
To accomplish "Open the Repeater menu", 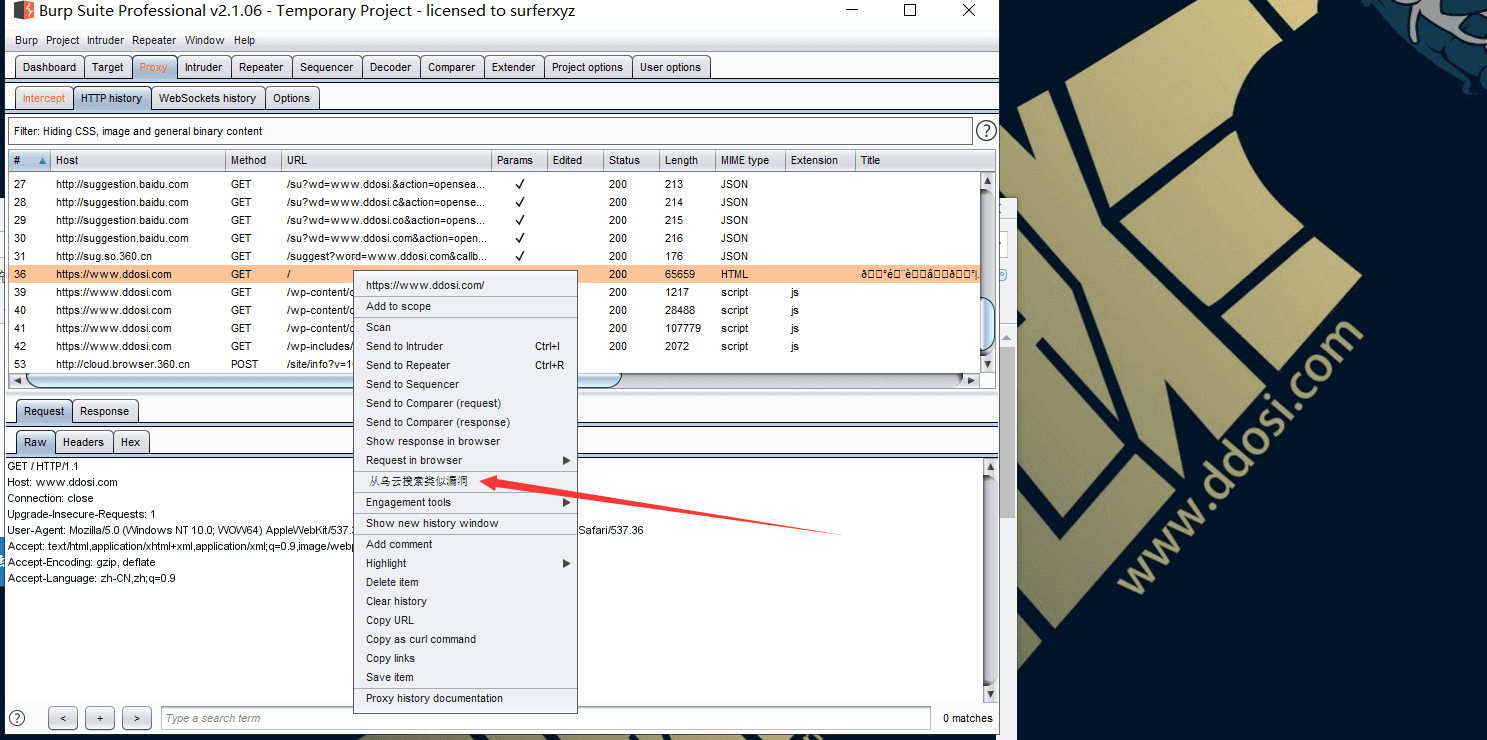I will [x=154, y=40].
